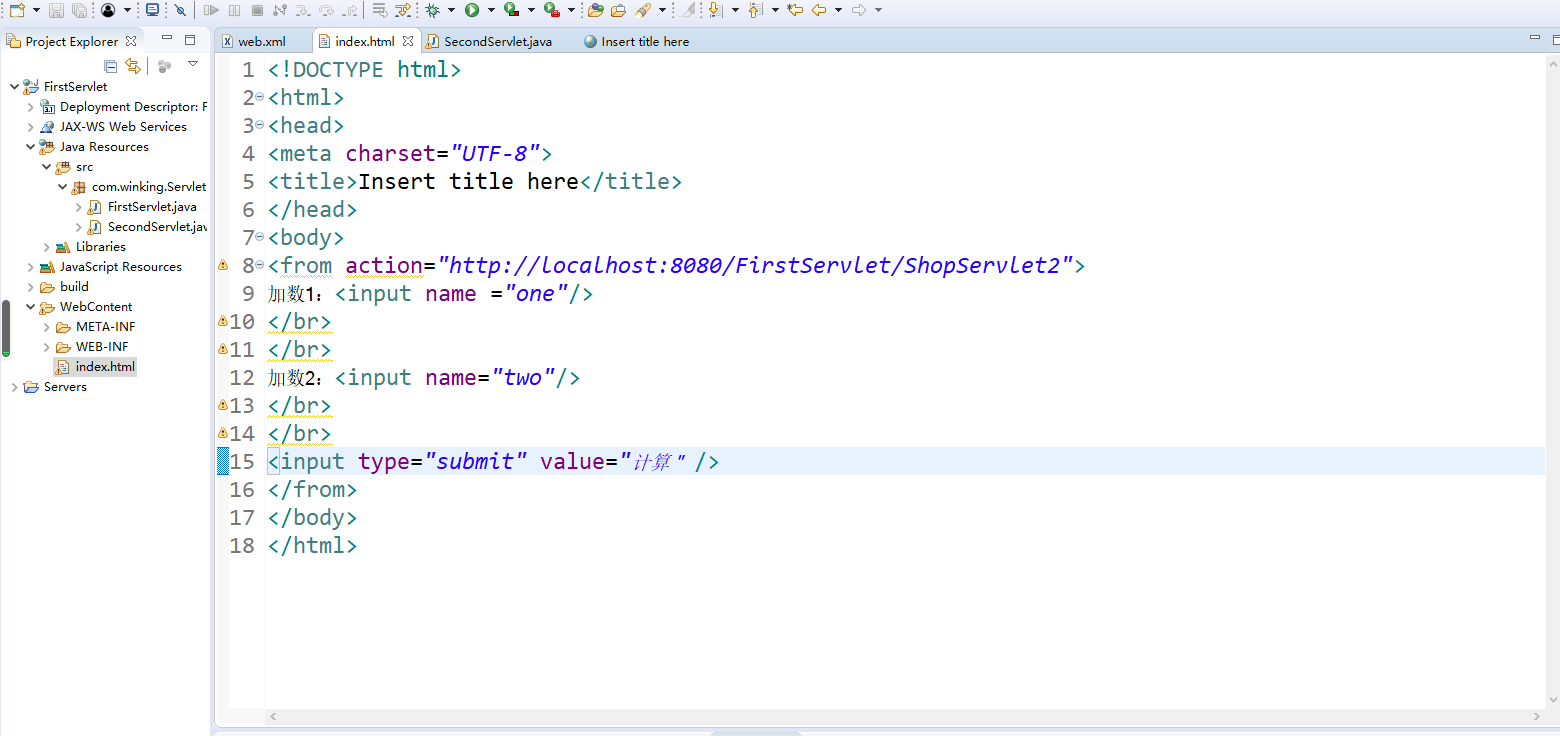The image size is (1560, 736).
Task: Toggle Link with Editor in Project Explorer
Action: coord(133,66)
